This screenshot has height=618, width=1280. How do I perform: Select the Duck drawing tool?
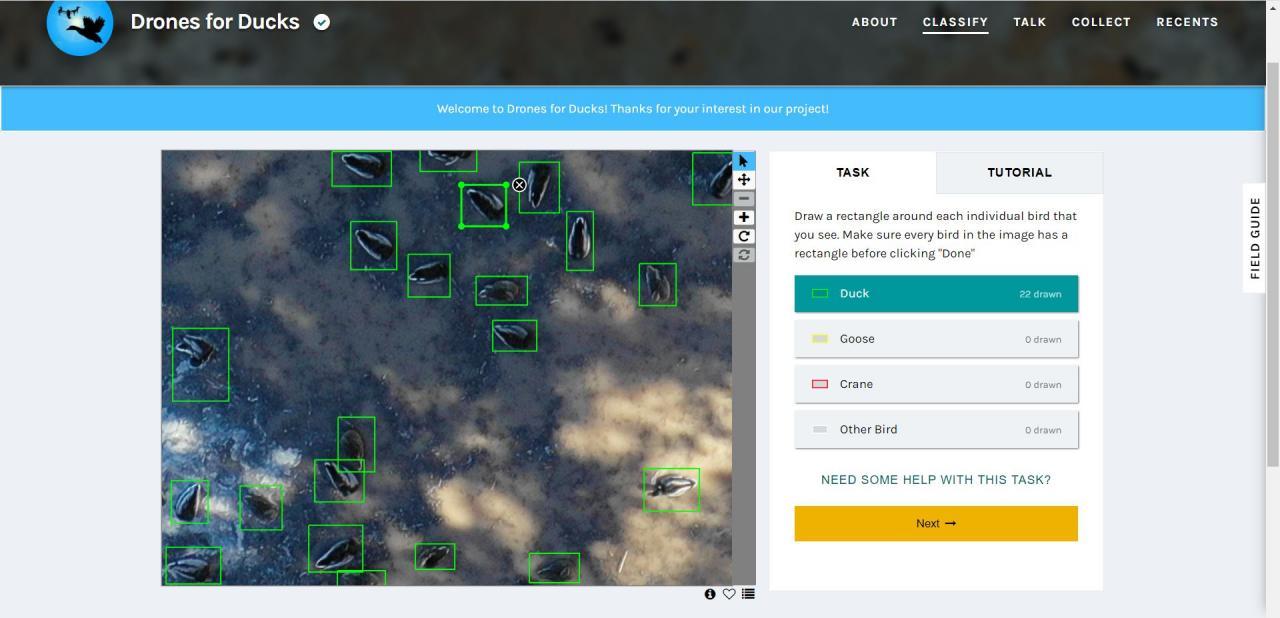click(x=936, y=294)
